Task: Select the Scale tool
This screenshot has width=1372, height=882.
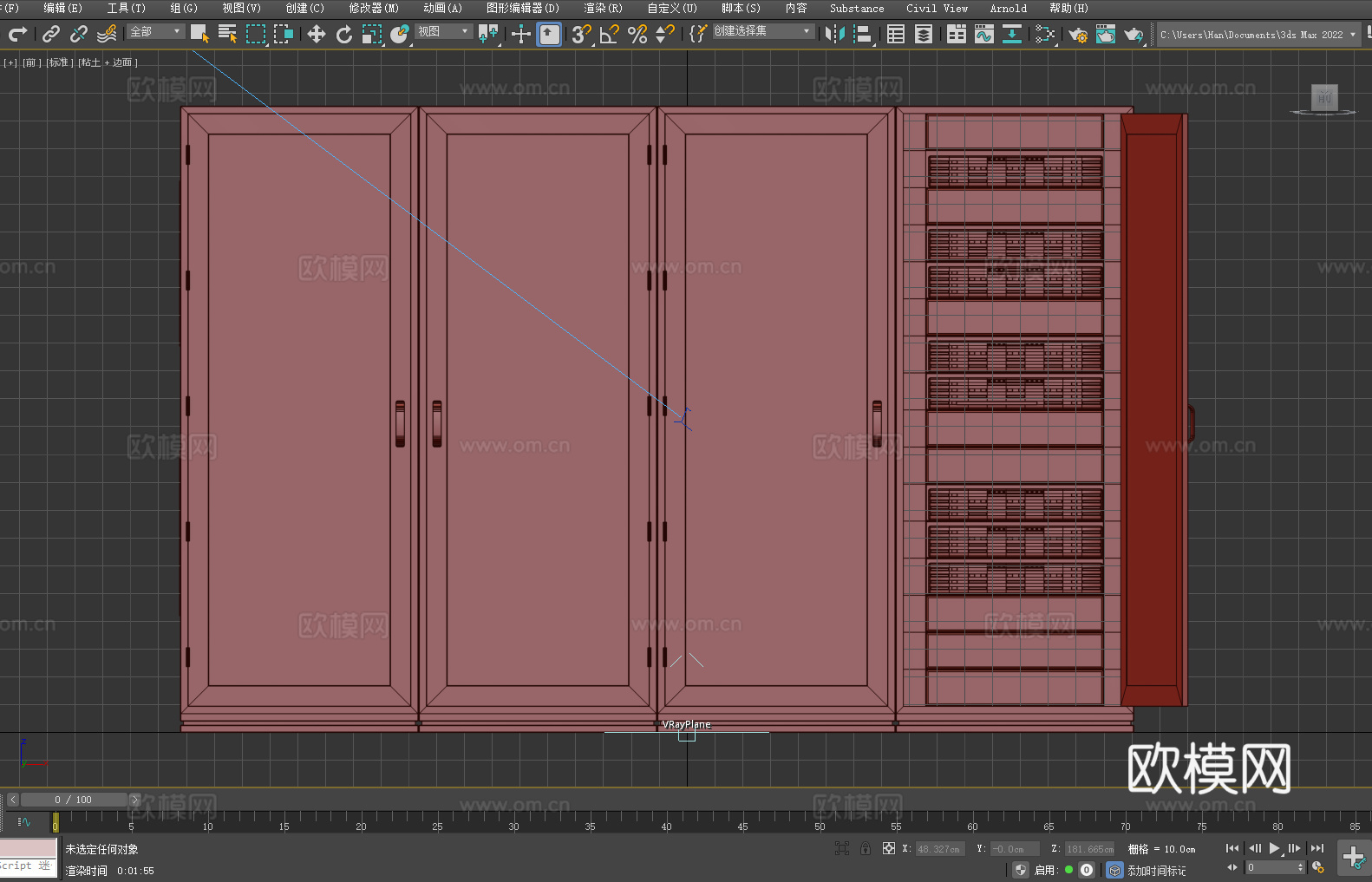Action: tap(372, 34)
